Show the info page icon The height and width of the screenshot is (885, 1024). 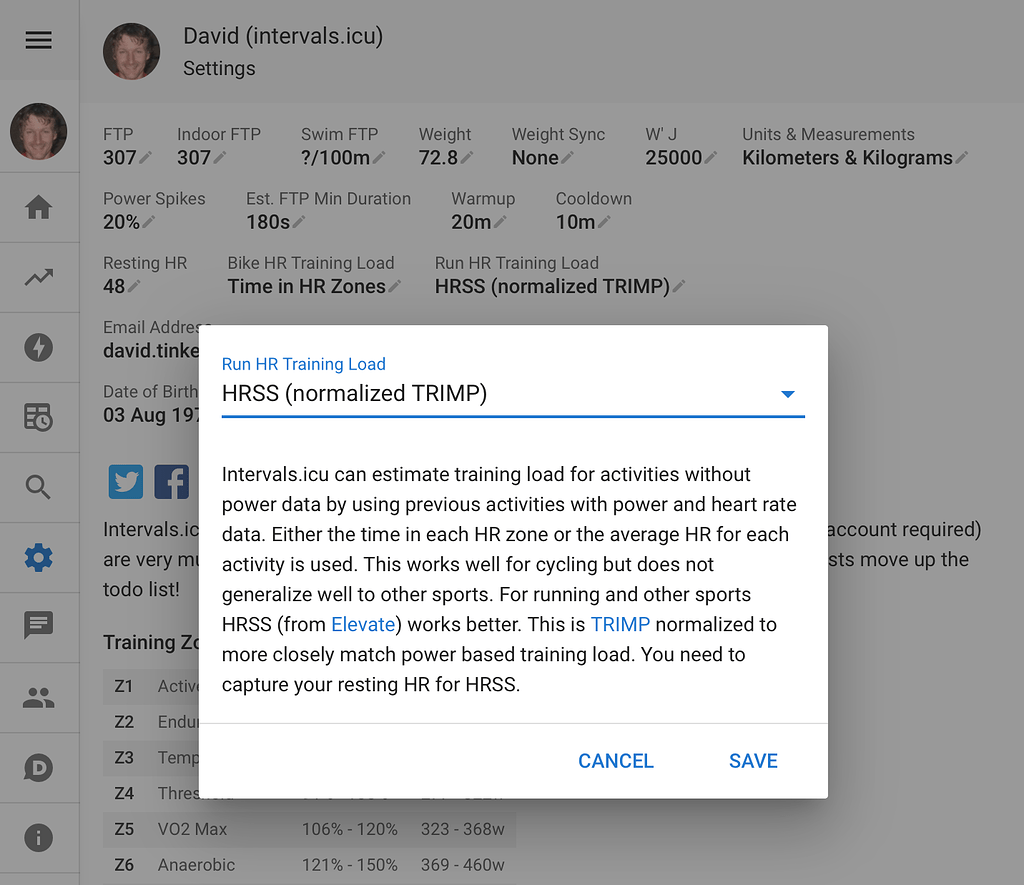[x=38, y=838]
